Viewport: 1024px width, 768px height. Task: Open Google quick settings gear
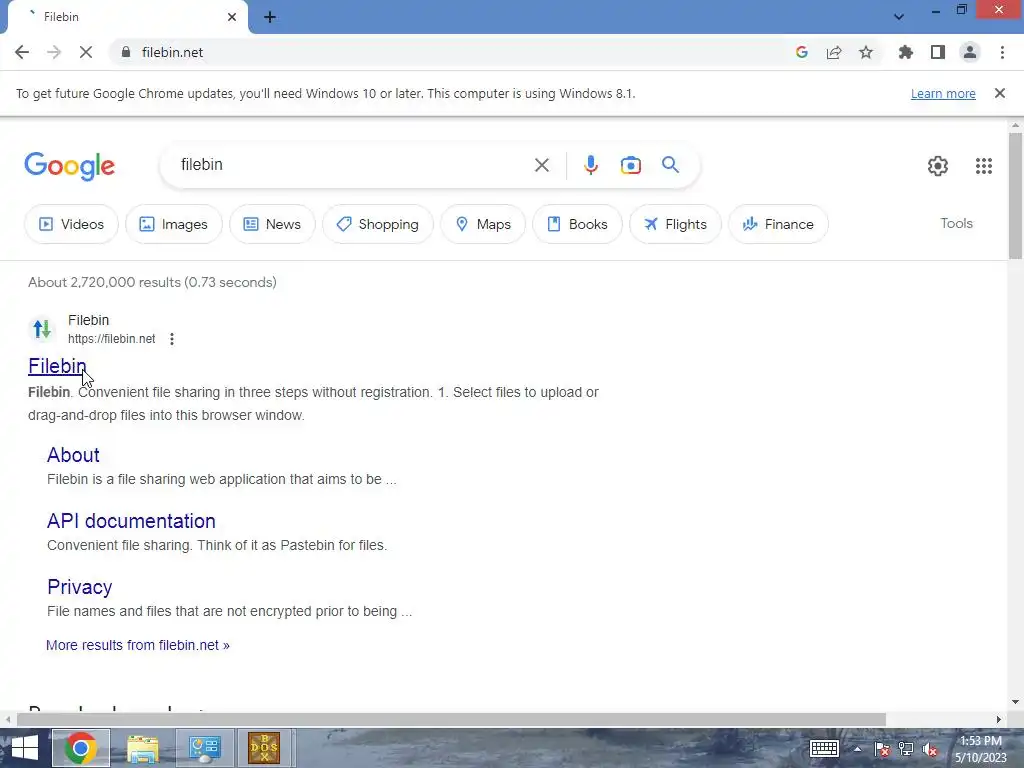(x=938, y=166)
